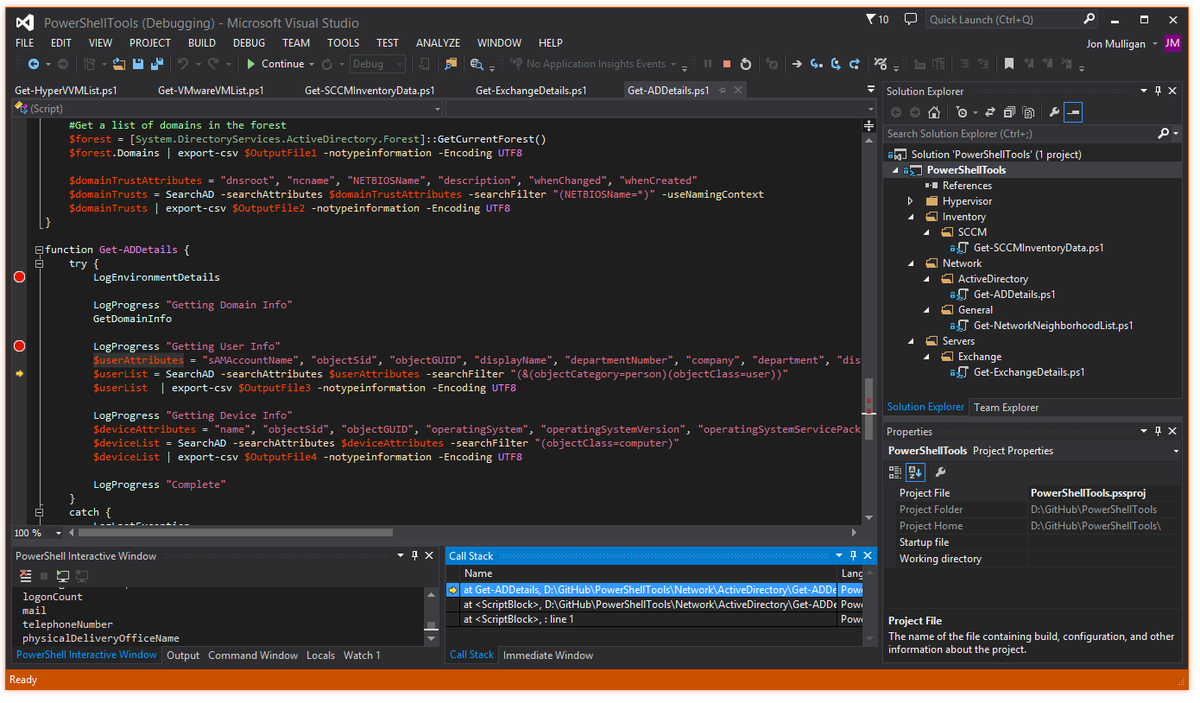
Task: Close the Get-ADDetails.ps1 tab
Action: coord(738,90)
